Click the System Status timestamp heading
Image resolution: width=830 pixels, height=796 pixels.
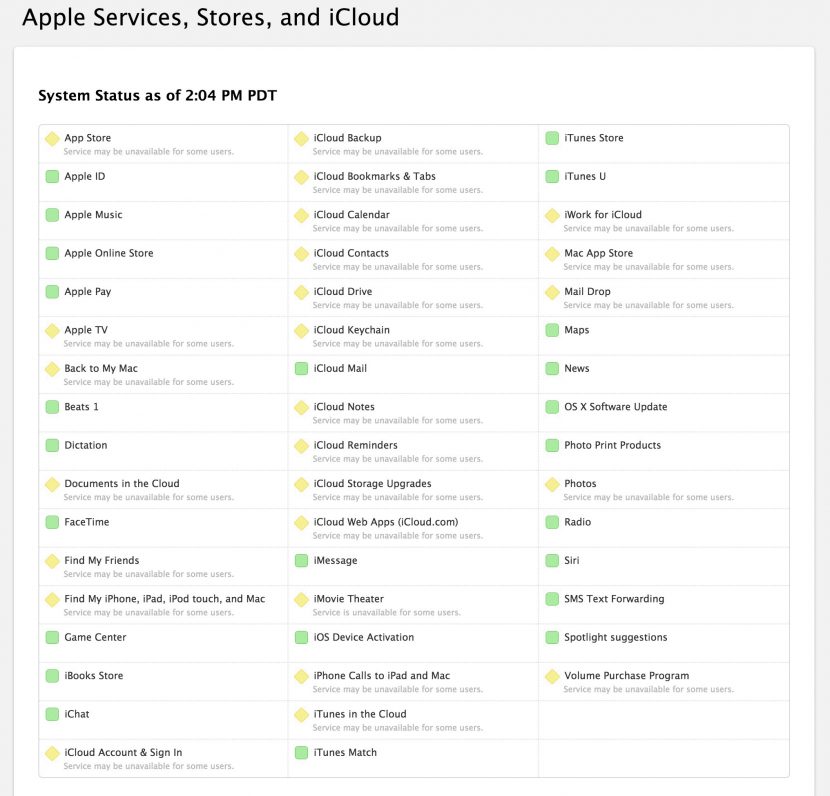[x=157, y=96]
